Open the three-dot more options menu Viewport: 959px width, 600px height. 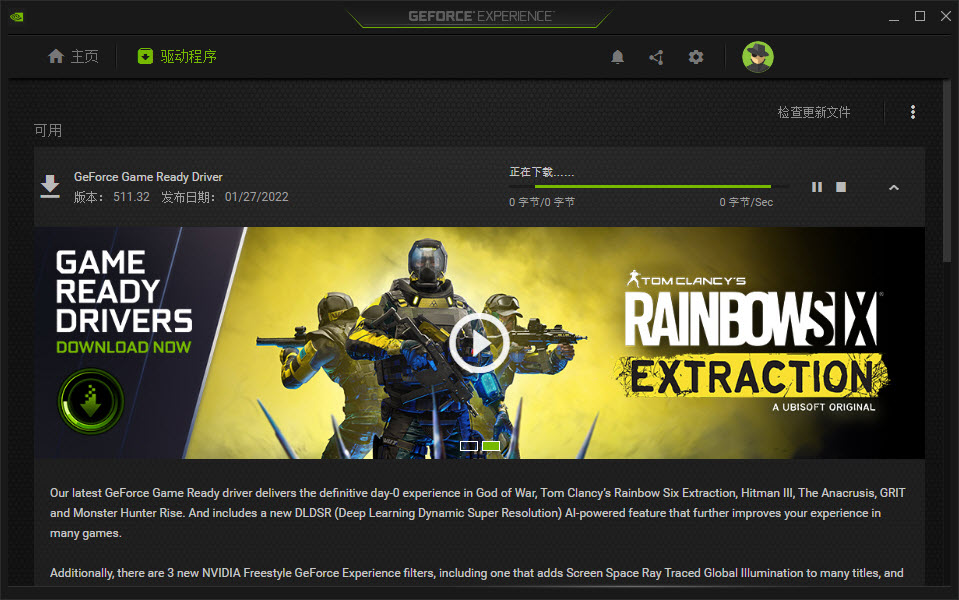(x=913, y=112)
